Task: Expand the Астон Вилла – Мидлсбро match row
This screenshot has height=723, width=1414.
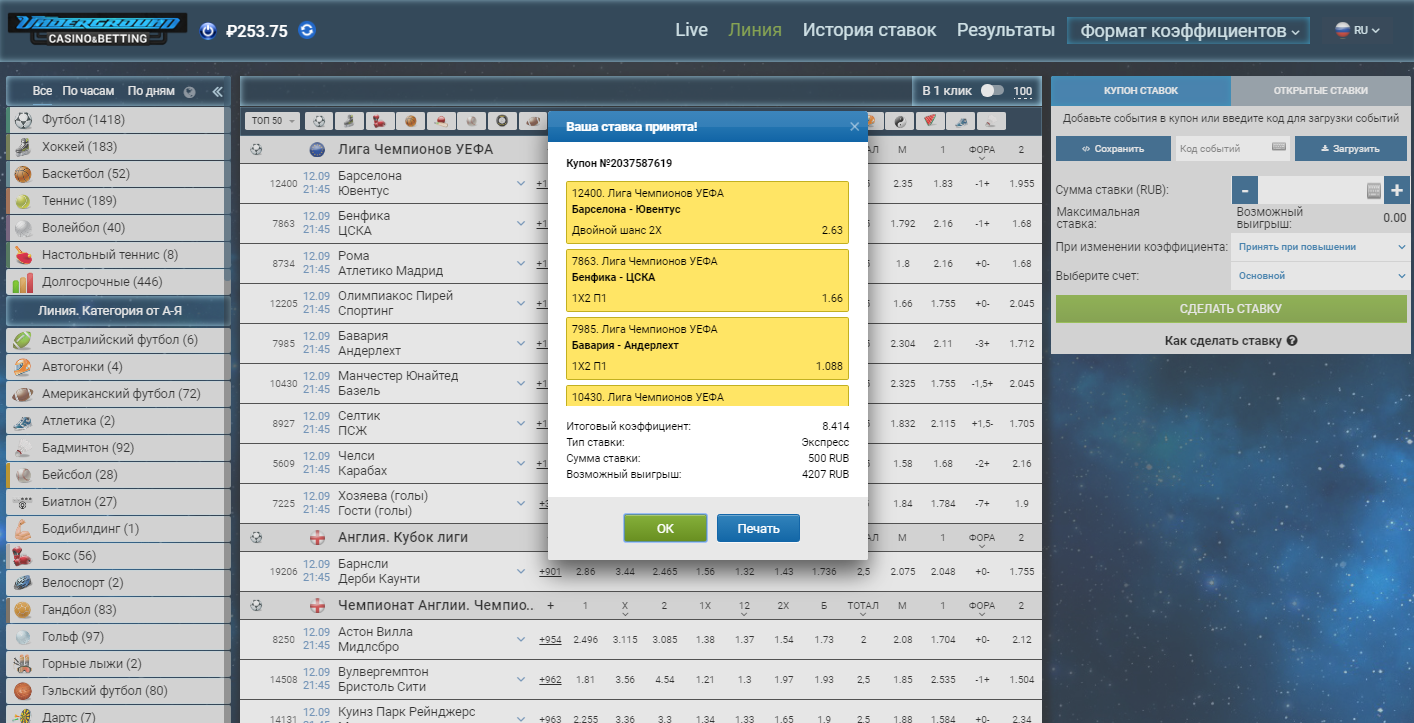Action: pyautogui.click(x=520, y=639)
